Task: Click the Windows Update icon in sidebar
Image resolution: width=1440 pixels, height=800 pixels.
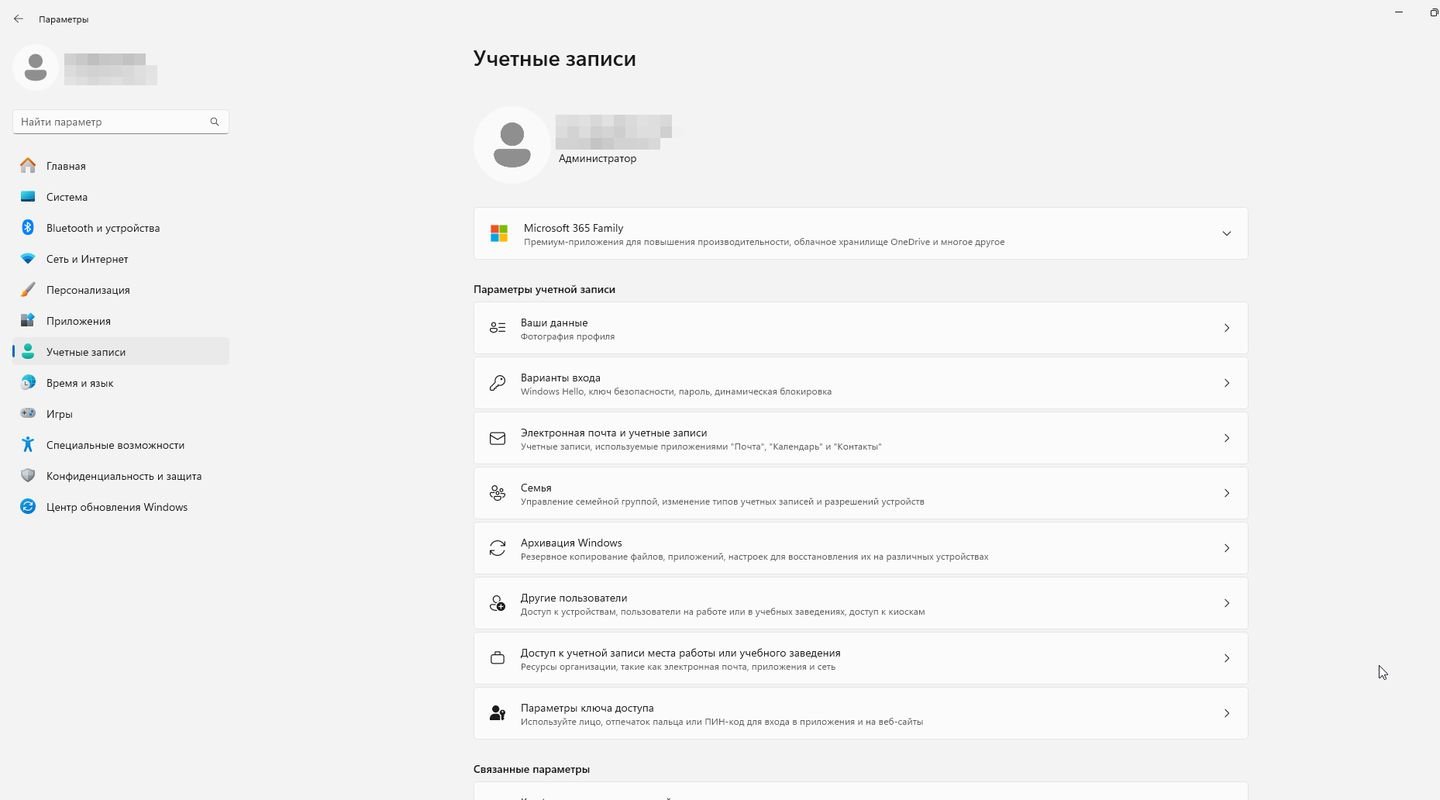Action: click(28, 507)
